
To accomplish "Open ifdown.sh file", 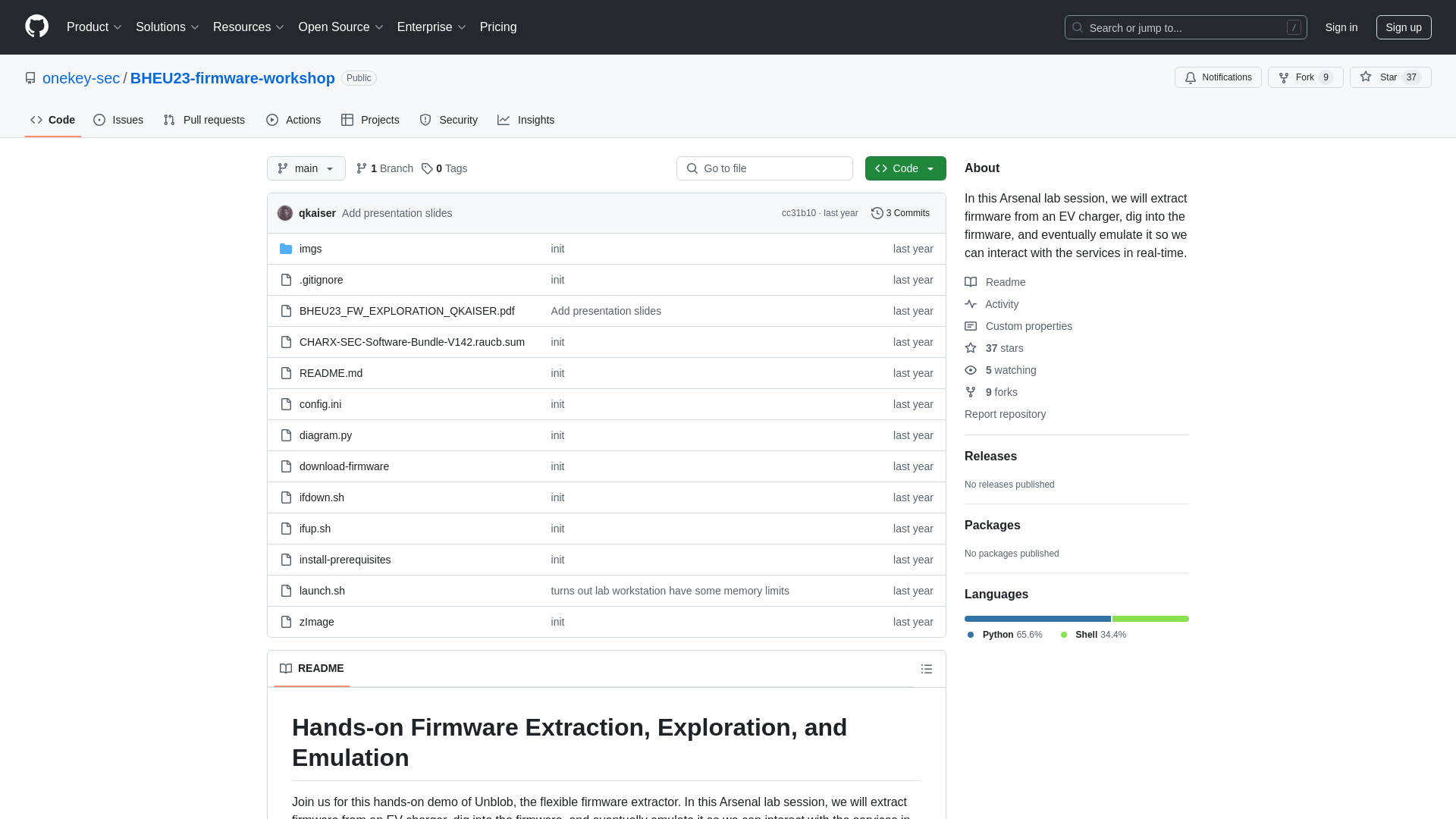I will (x=322, y=497).
